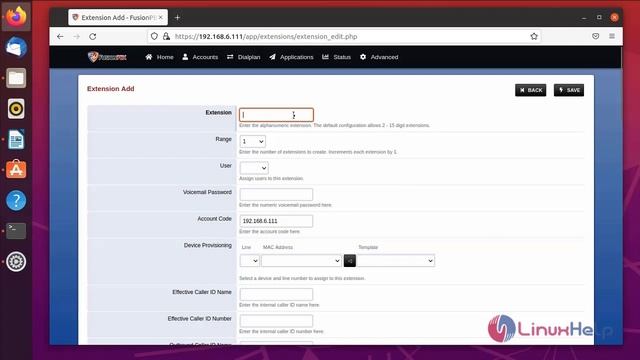Open the MAC Address dropdown
640x360 pixels.
[301, 260]
